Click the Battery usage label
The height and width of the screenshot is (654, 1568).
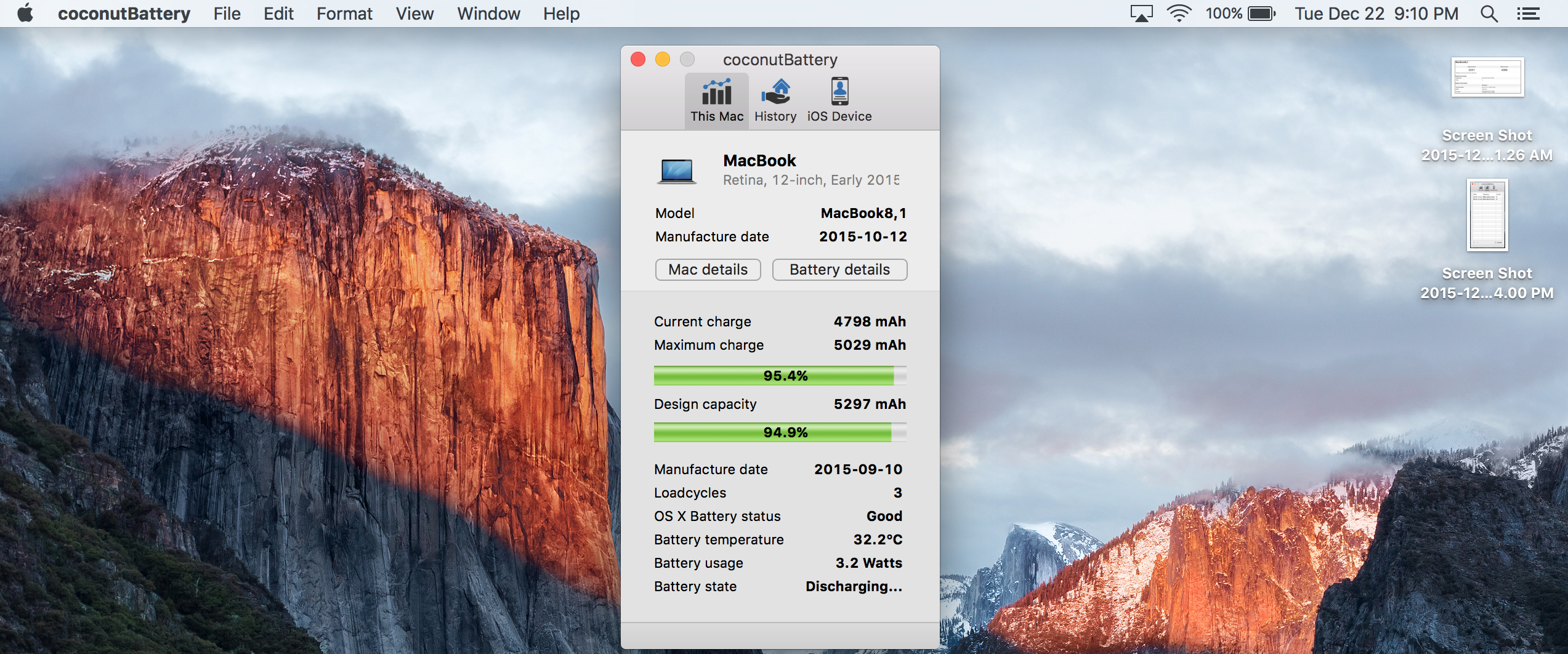click(x=698, y=563)
